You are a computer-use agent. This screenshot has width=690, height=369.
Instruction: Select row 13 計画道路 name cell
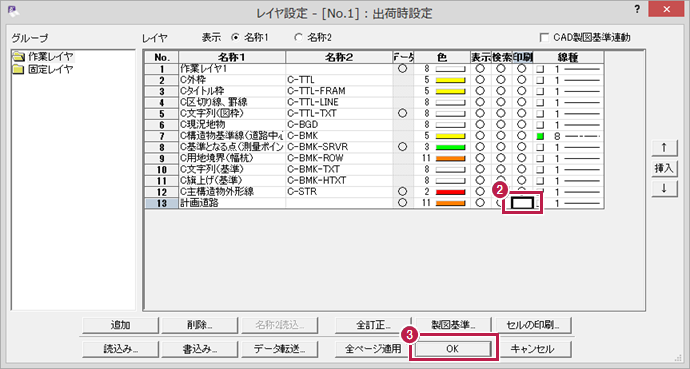[232, 203]
